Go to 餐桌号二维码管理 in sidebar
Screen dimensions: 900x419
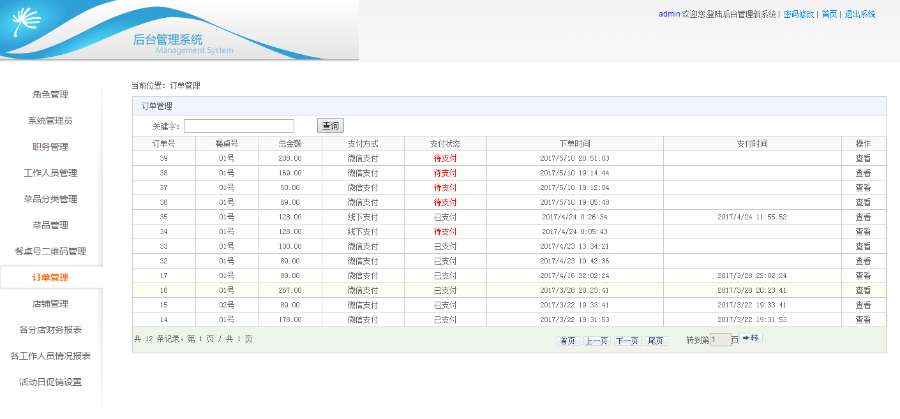click(51, 251)
